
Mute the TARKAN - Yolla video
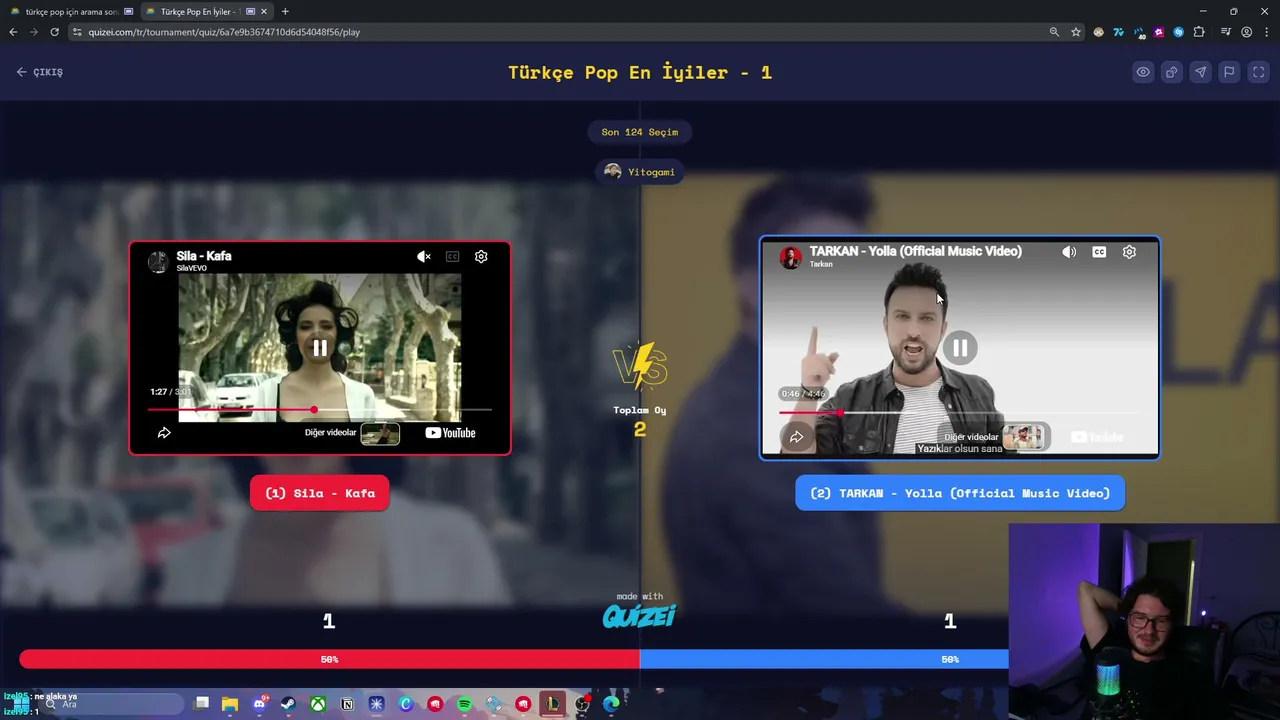click(1069, 252)
